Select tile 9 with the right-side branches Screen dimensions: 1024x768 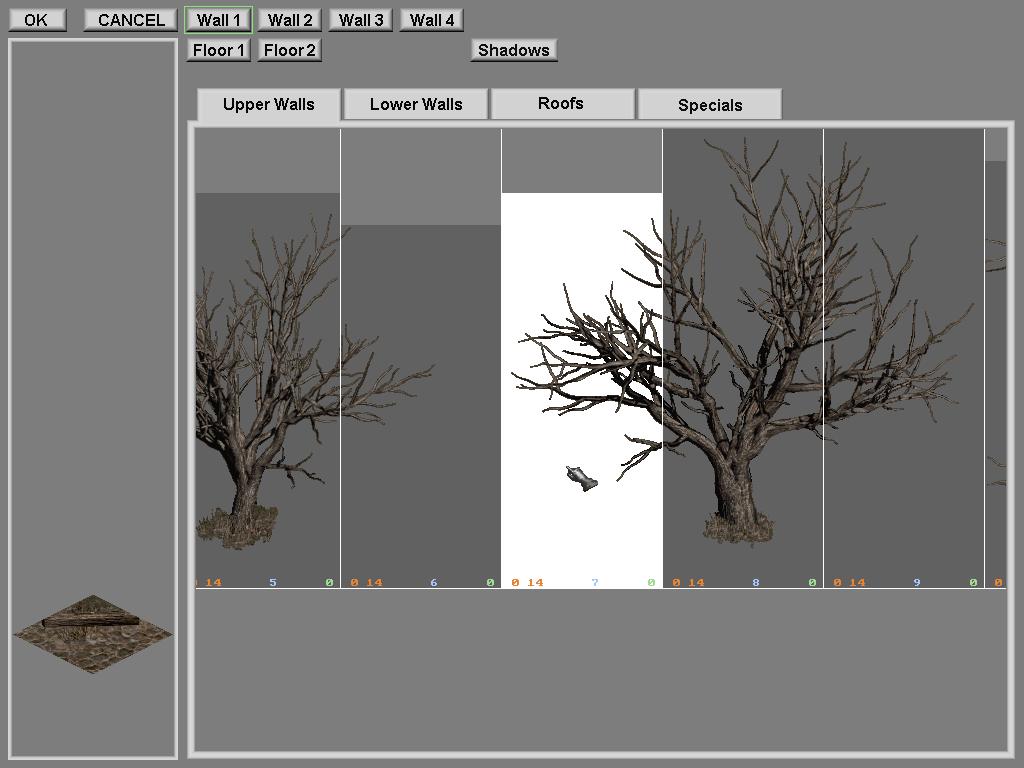[904, 360]
